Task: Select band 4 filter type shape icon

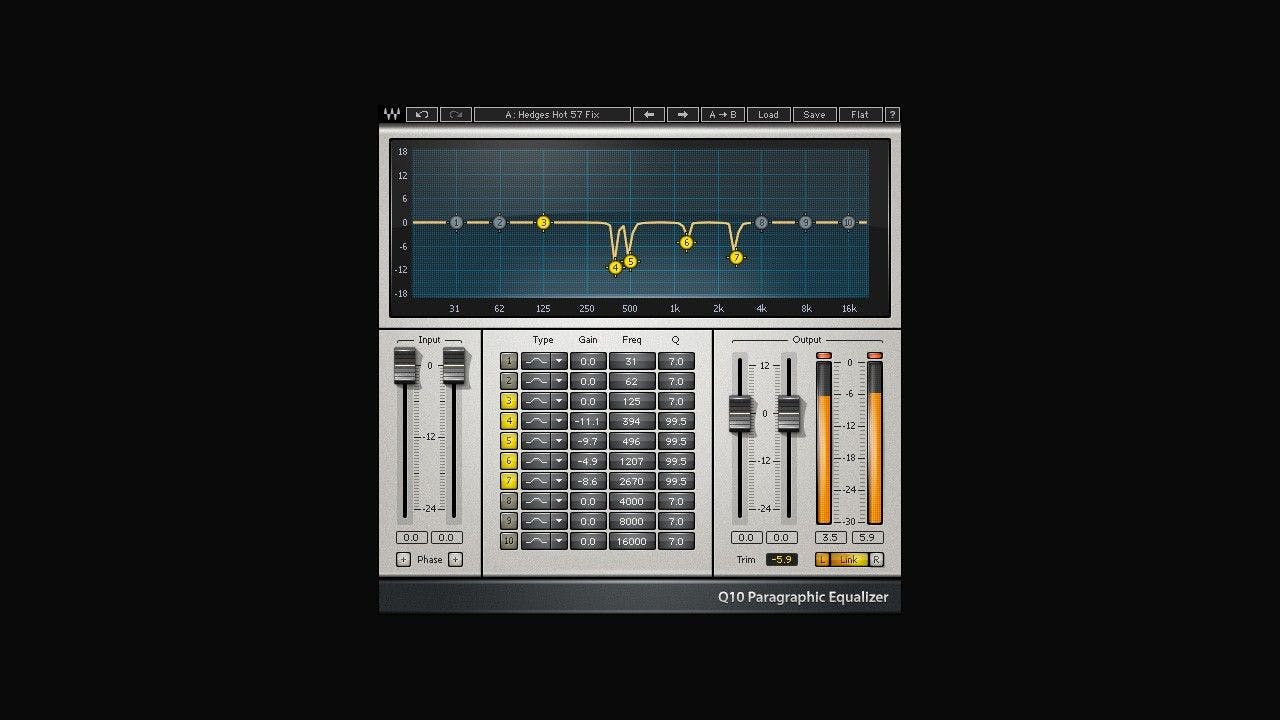Action: coord(536,421)
